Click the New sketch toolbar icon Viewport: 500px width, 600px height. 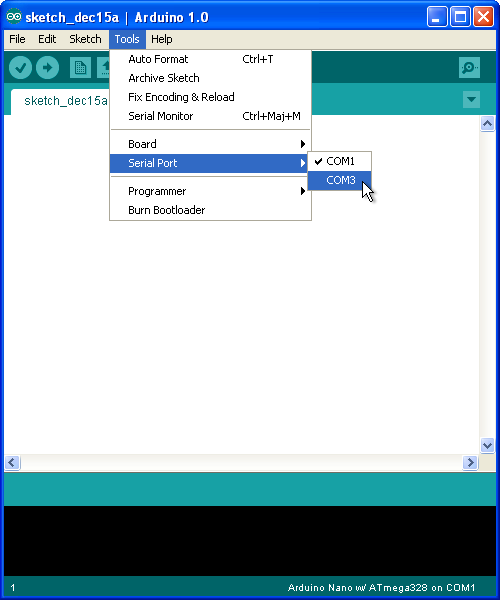80,68
